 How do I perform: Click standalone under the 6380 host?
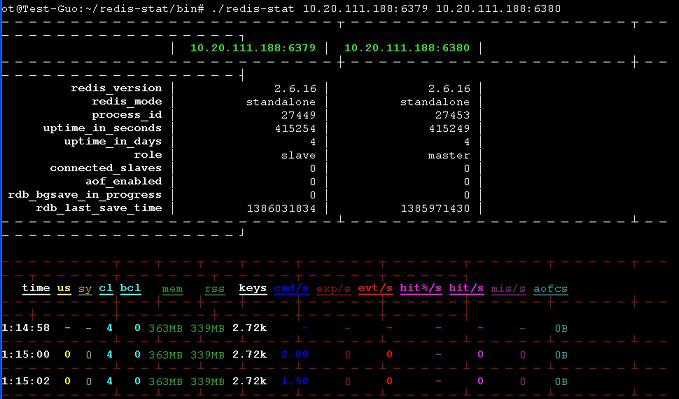[435, 102]
